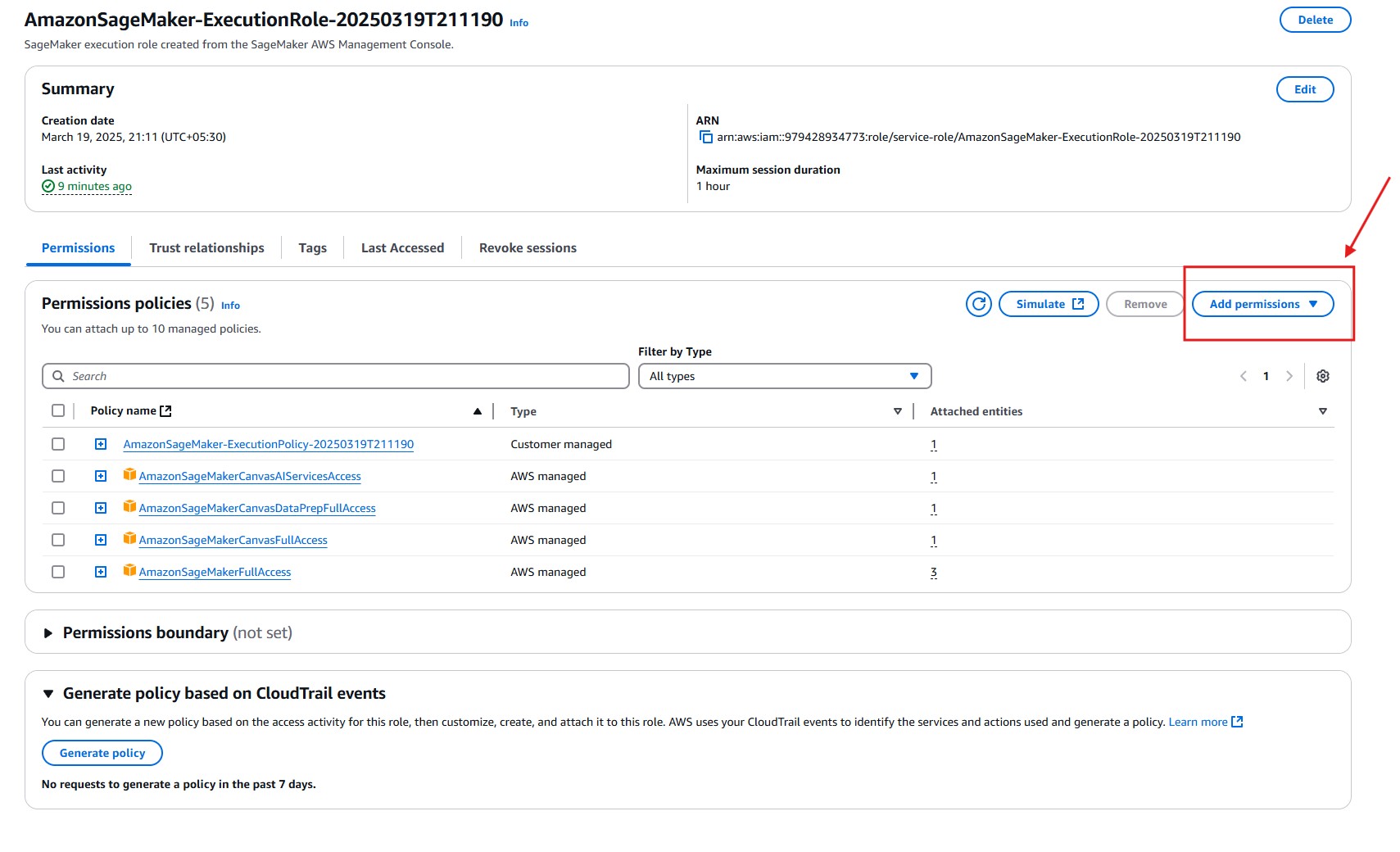The width and height of the screenshot is (1400, 852).
Task: Click the policy Search input field
Action: [336, 376]
